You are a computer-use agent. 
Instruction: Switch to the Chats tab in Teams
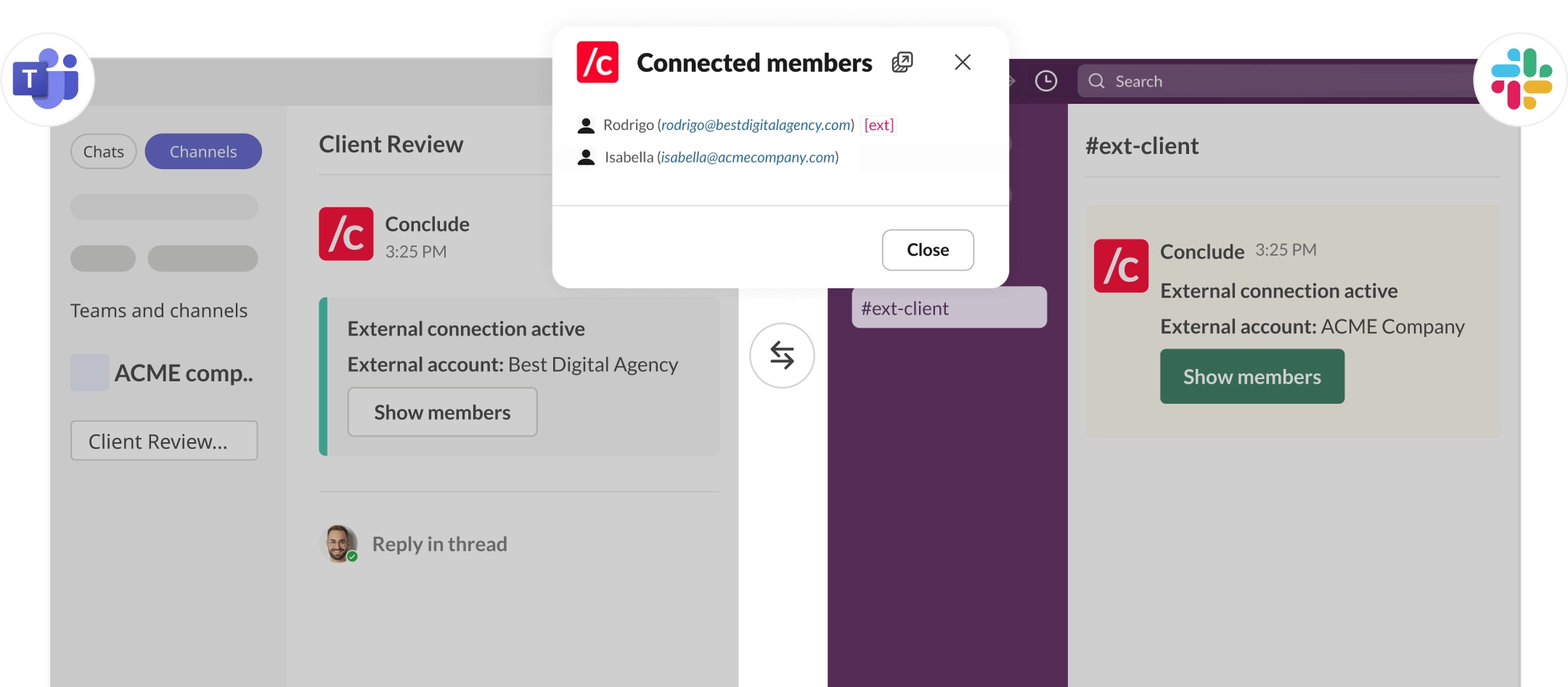tap(103, 151)
